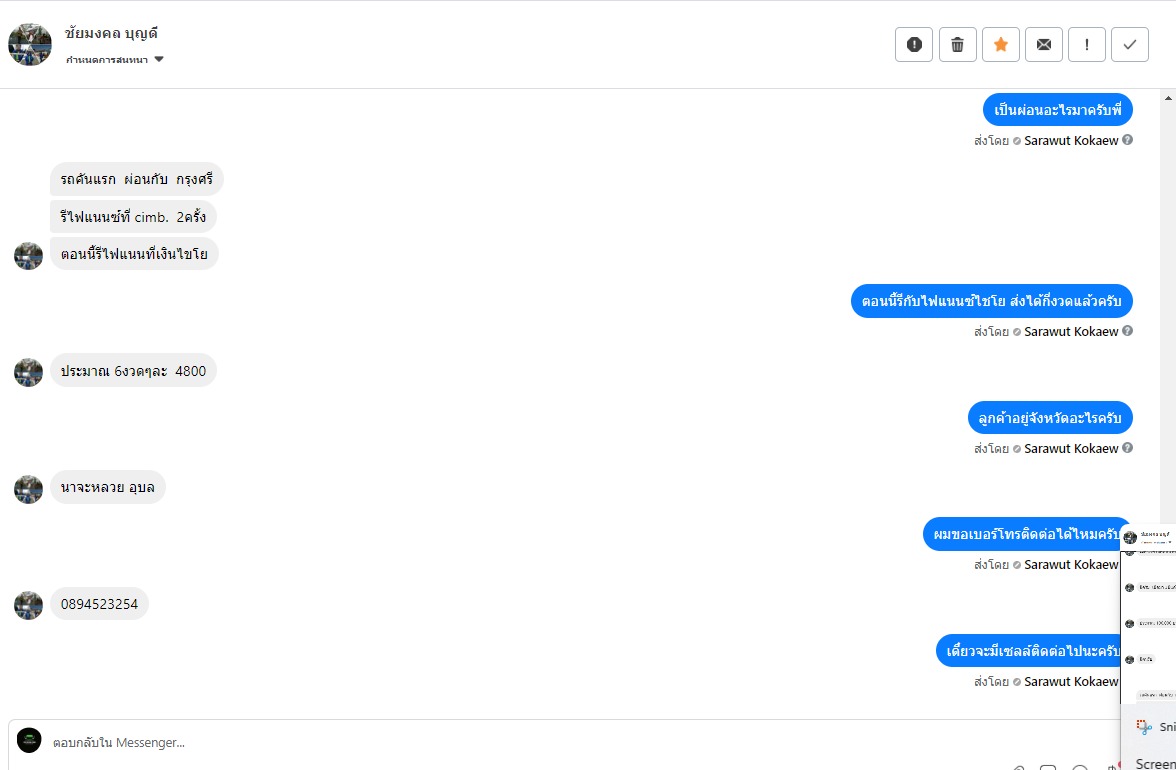The width and height of the screenshot is (1176, 770).
Task: Type a reply in the Messenger field
Action: [500, 743]
